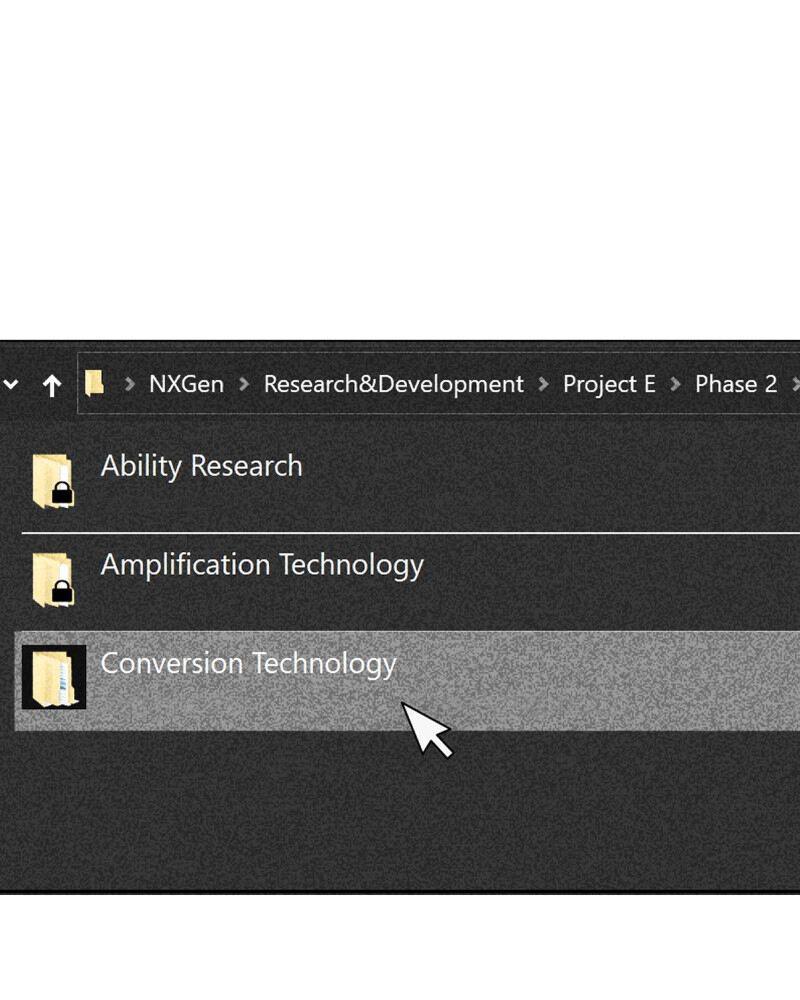Image resolution: width=800 pixels, height=1000 pixels.
Task: Open the recent locations dropdown chevron
Action: point(11,385)
